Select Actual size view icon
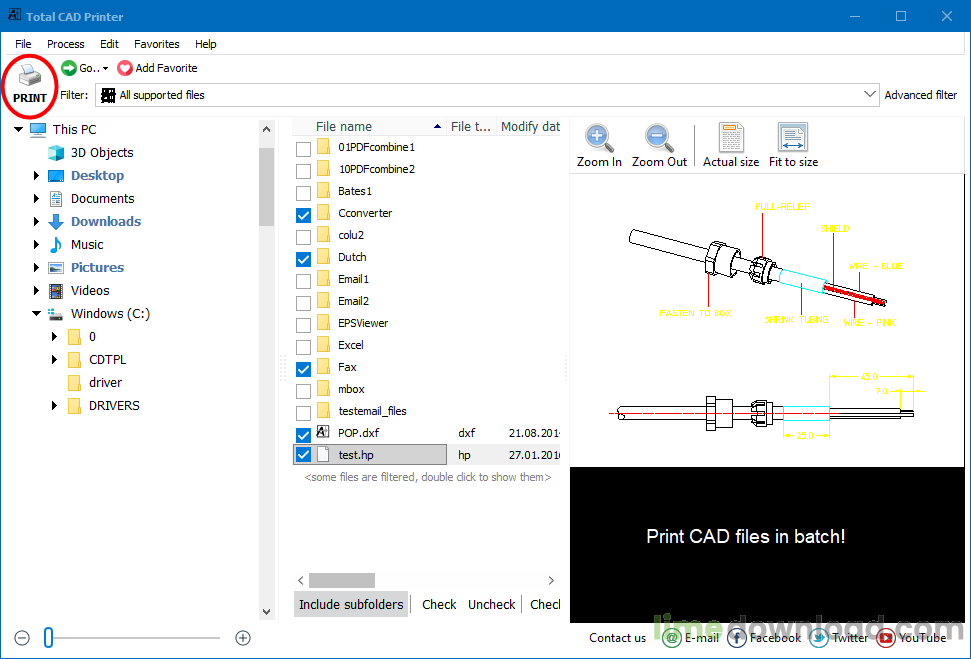The height and width of the screenshot is (659, 971). pos(731,137)
